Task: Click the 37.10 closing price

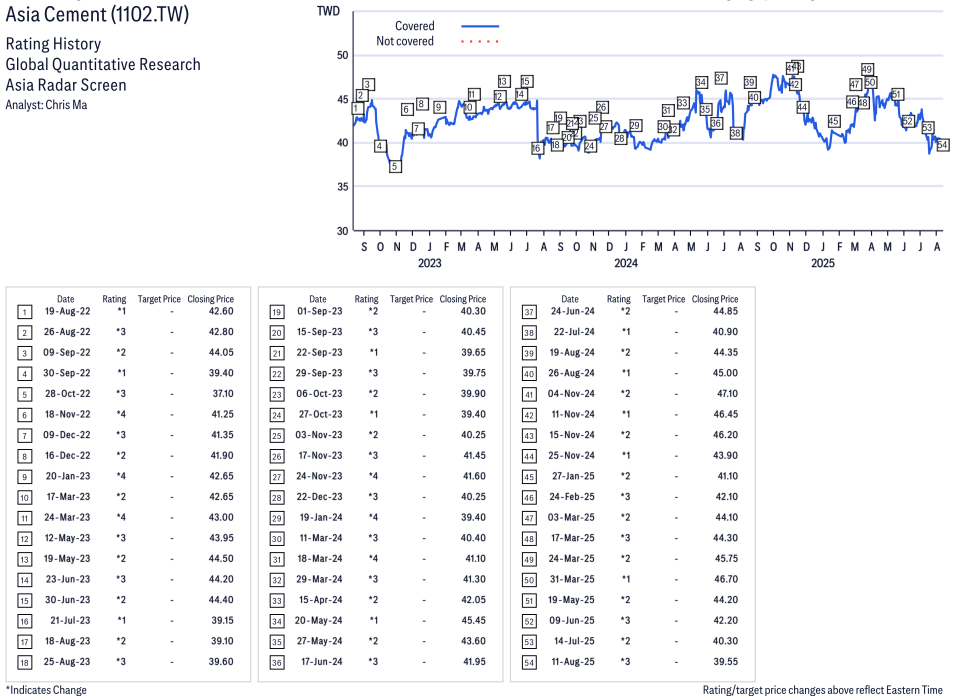Action: (x=223, y=394)
